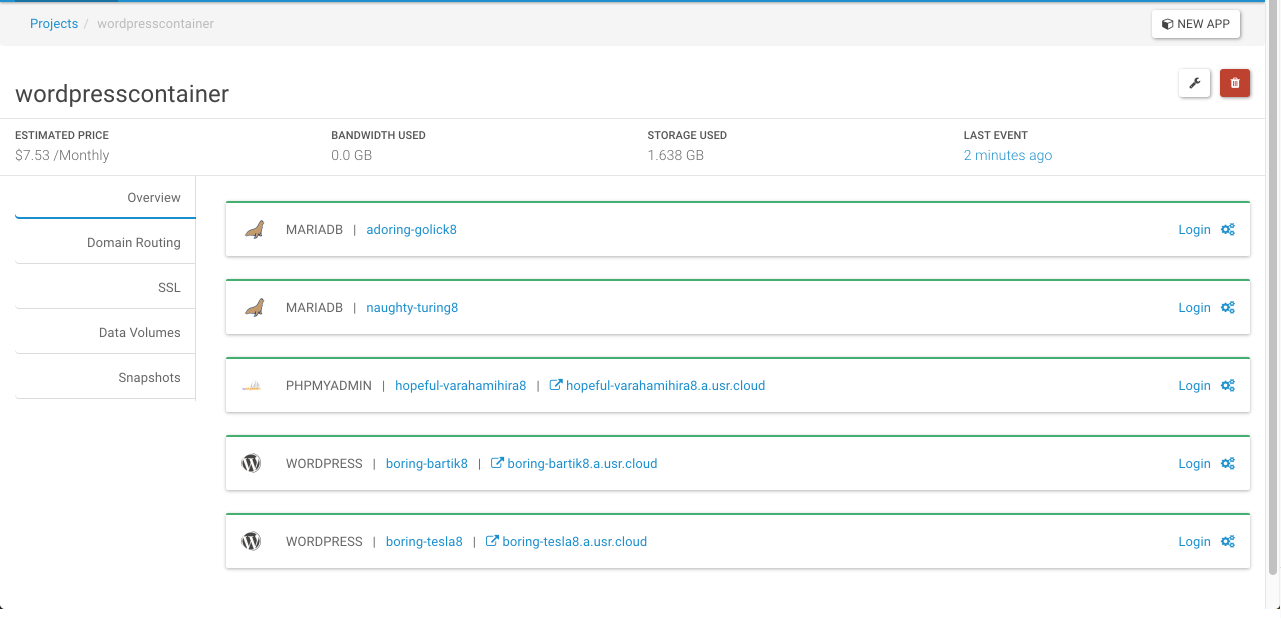Screen dimensions: 1281x618
Task: Open settings gears for boring-tesla8
Action: click(1228, 541)
